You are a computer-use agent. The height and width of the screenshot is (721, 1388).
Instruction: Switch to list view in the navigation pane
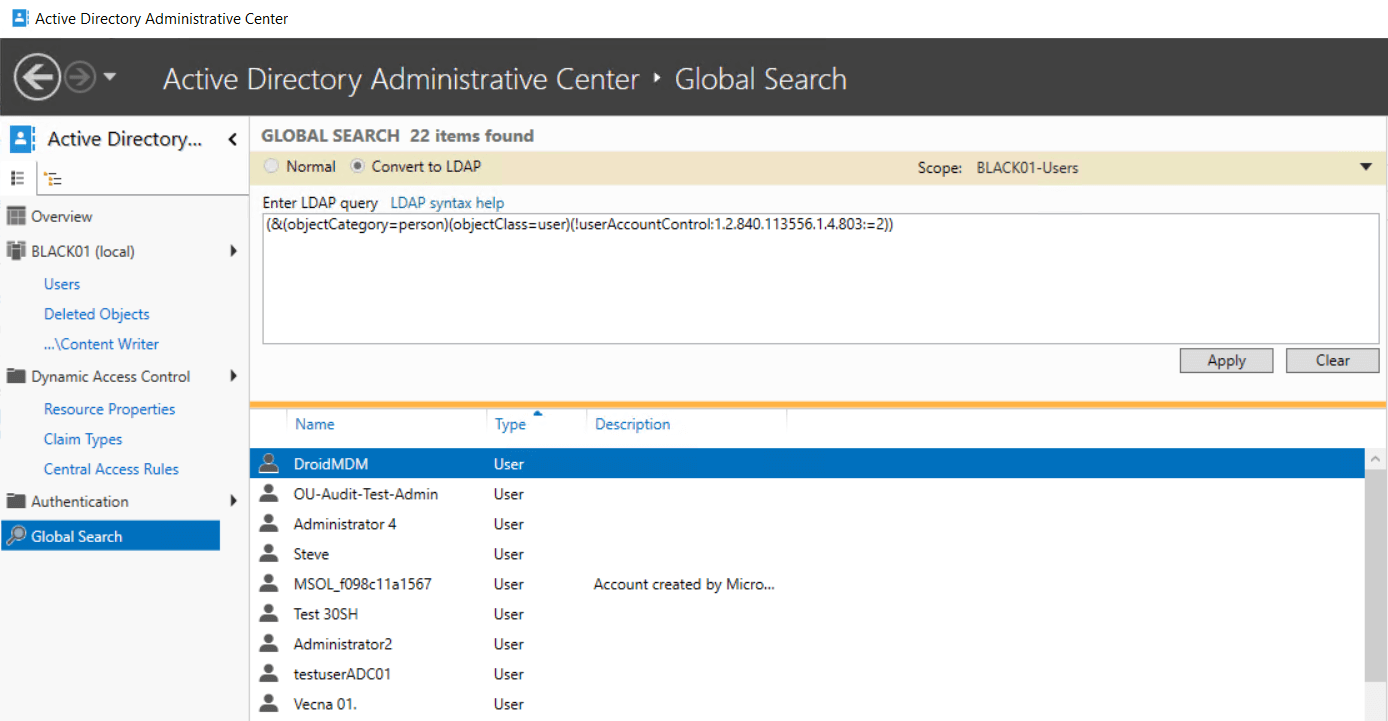(x=16, y=179)
